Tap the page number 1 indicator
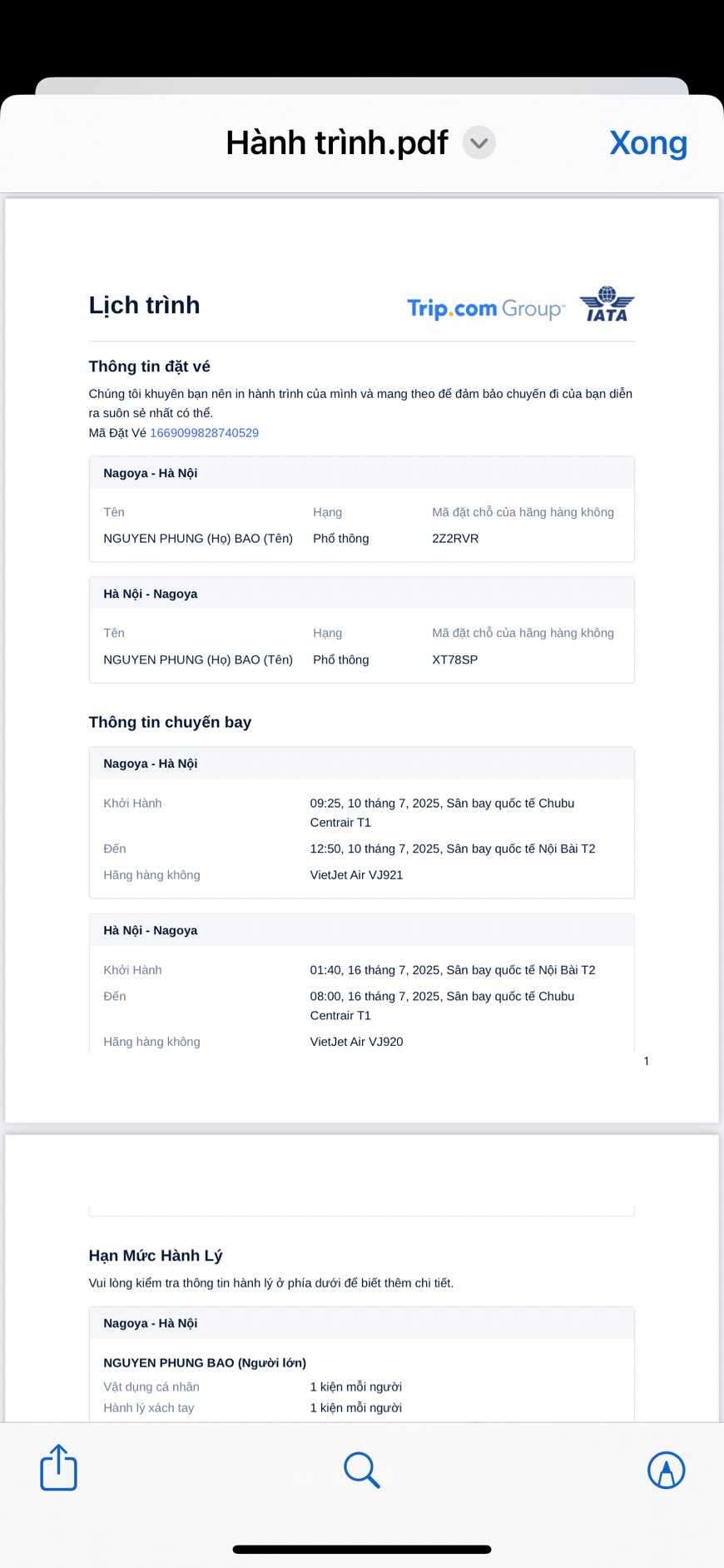The image size is (724, 1568). [647, 1061]
